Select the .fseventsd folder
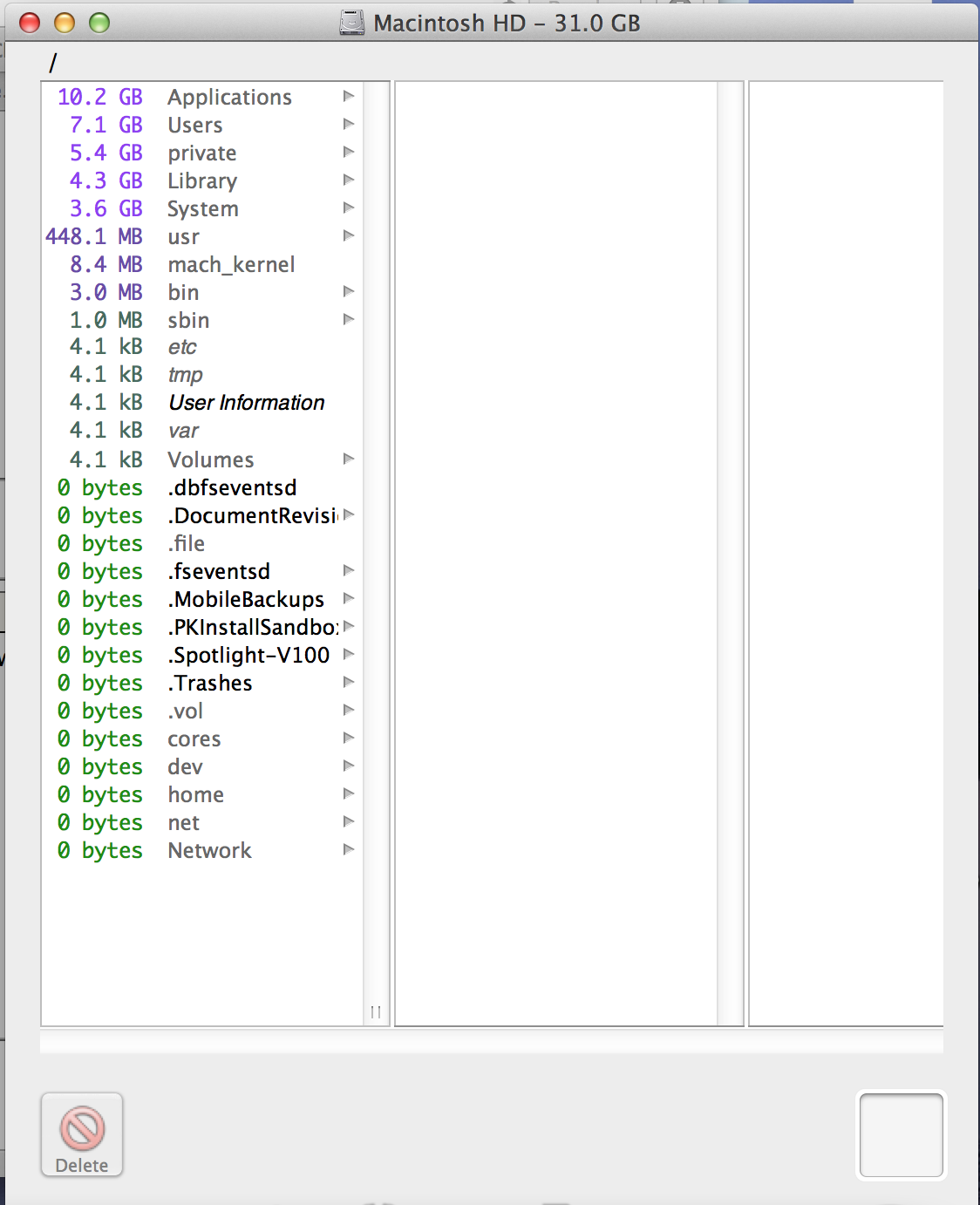 coord(219,571)
